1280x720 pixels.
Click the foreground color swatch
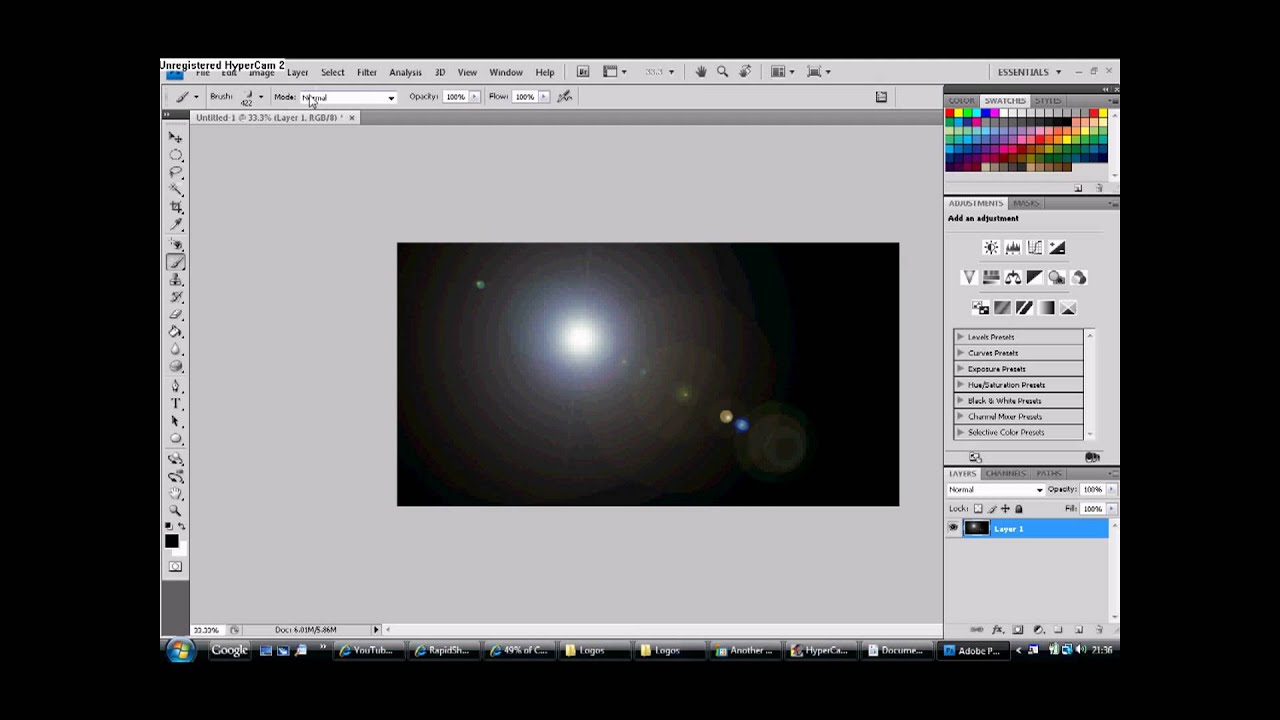[x=172, y=541]
